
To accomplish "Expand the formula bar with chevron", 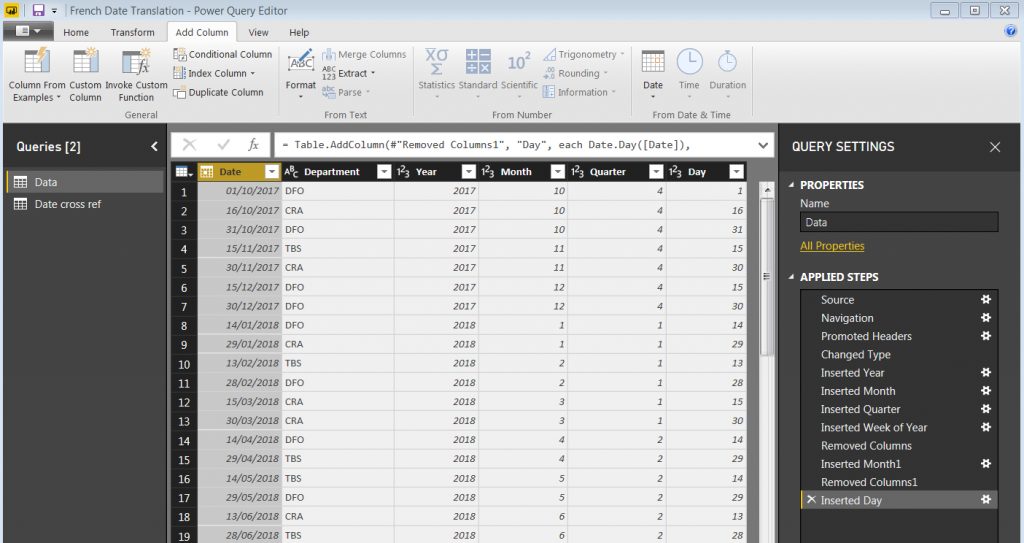I will tap(763, 145).
